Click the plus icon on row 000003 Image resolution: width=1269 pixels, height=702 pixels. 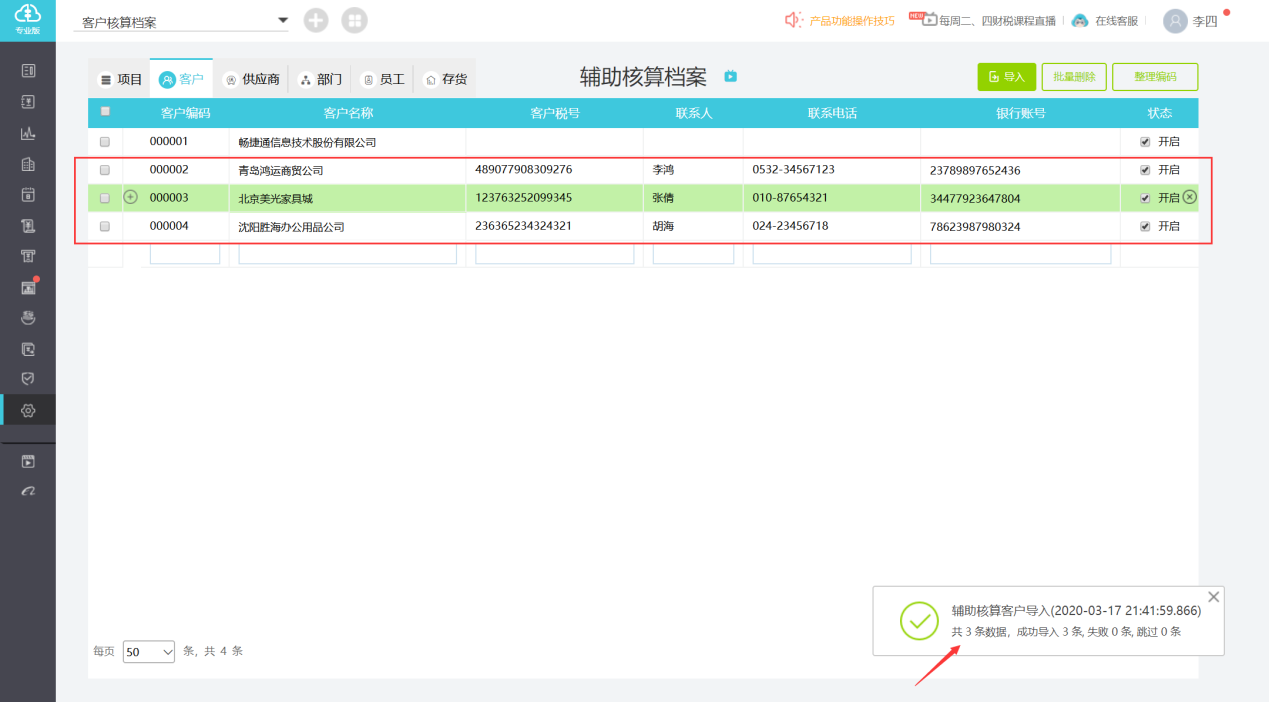click(x=130, y=198)
